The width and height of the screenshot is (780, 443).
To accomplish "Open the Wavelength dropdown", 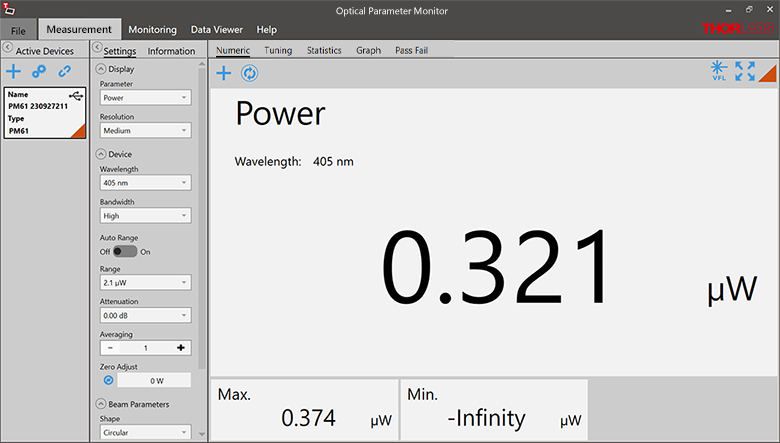I will pyautogui.click(x=145, y=183).
